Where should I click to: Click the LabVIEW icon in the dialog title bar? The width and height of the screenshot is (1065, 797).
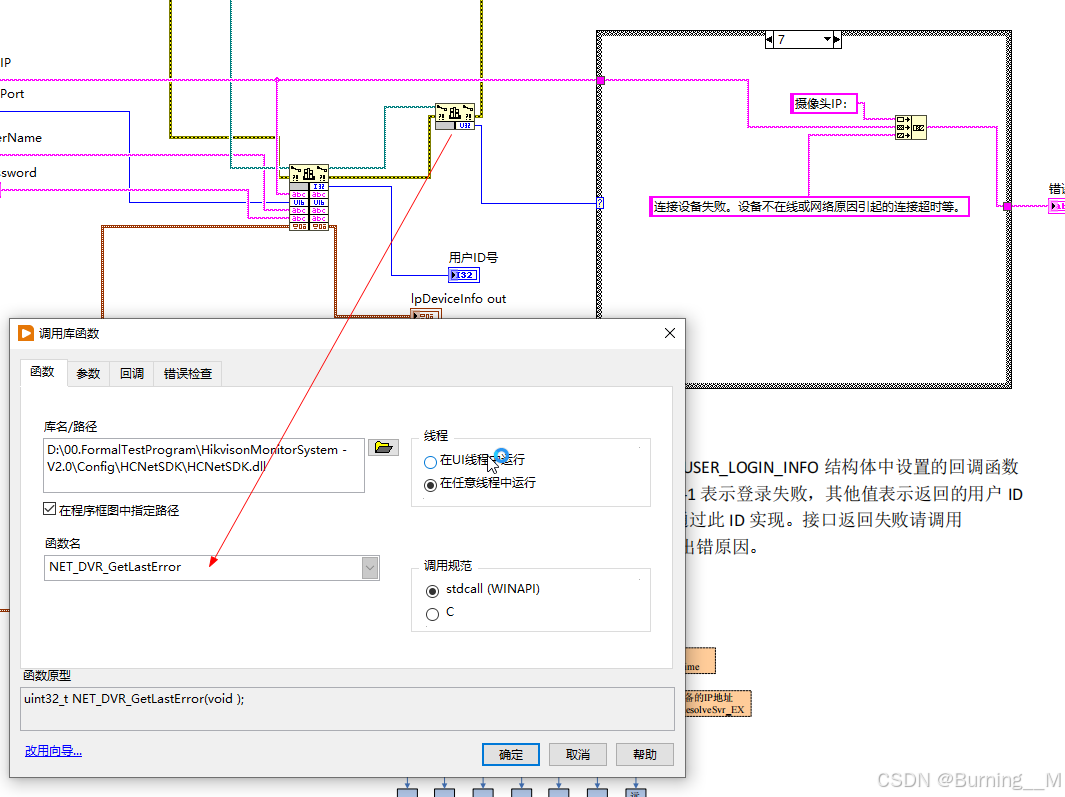tap(25, 333)
